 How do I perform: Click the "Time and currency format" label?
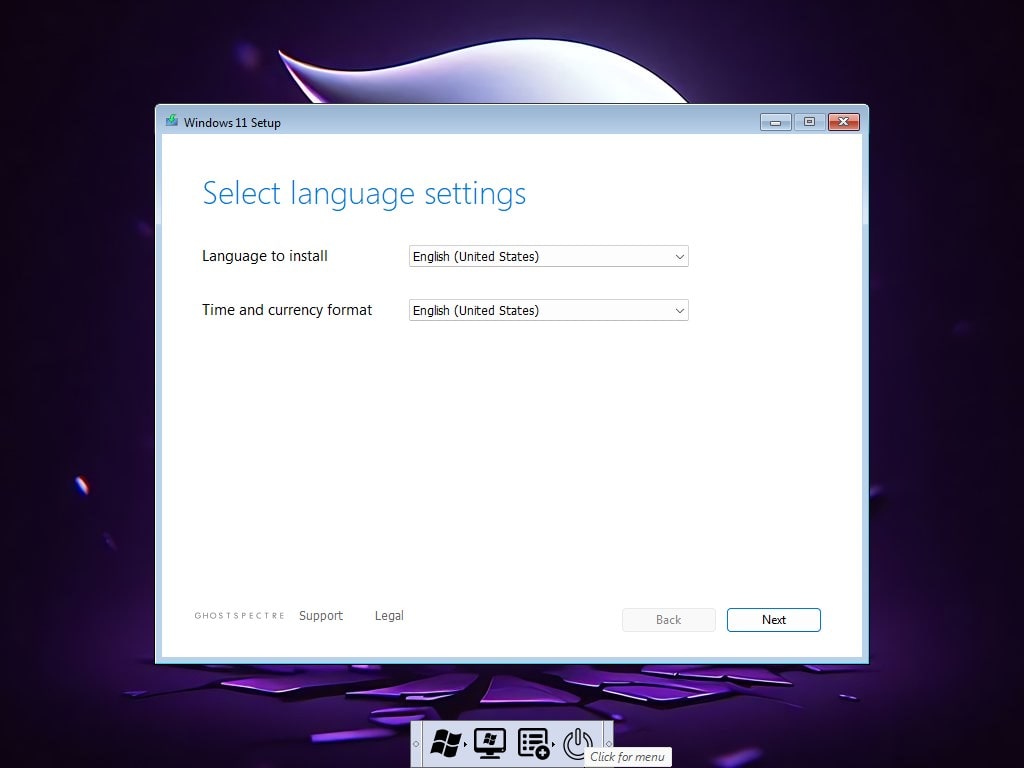tap(287, 310)
